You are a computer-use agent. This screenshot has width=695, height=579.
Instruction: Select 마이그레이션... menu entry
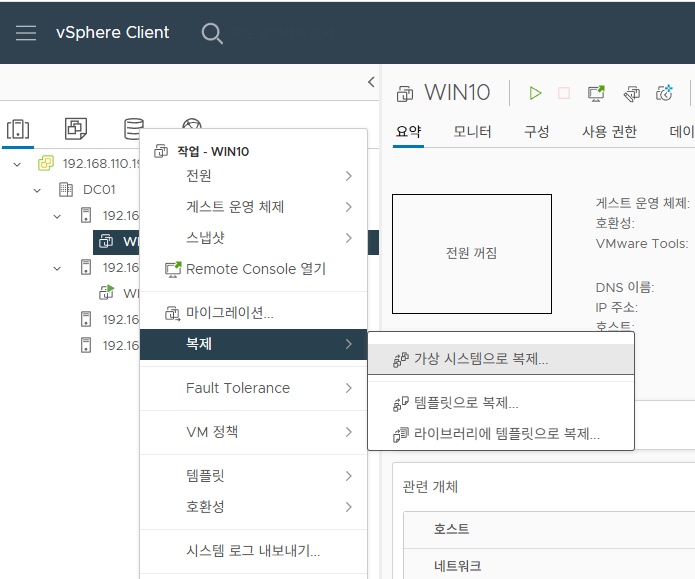pyautogui.click(x=254, y=313)
